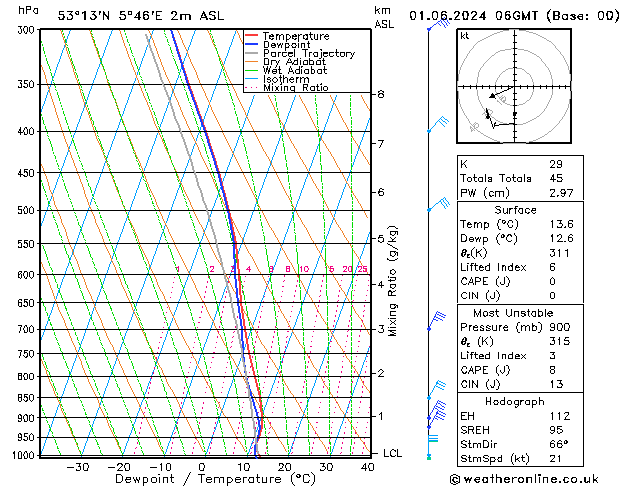Click the Most Unstable CAPE value 8
This screenshot has height=486, width=629.
coord(552,370)
